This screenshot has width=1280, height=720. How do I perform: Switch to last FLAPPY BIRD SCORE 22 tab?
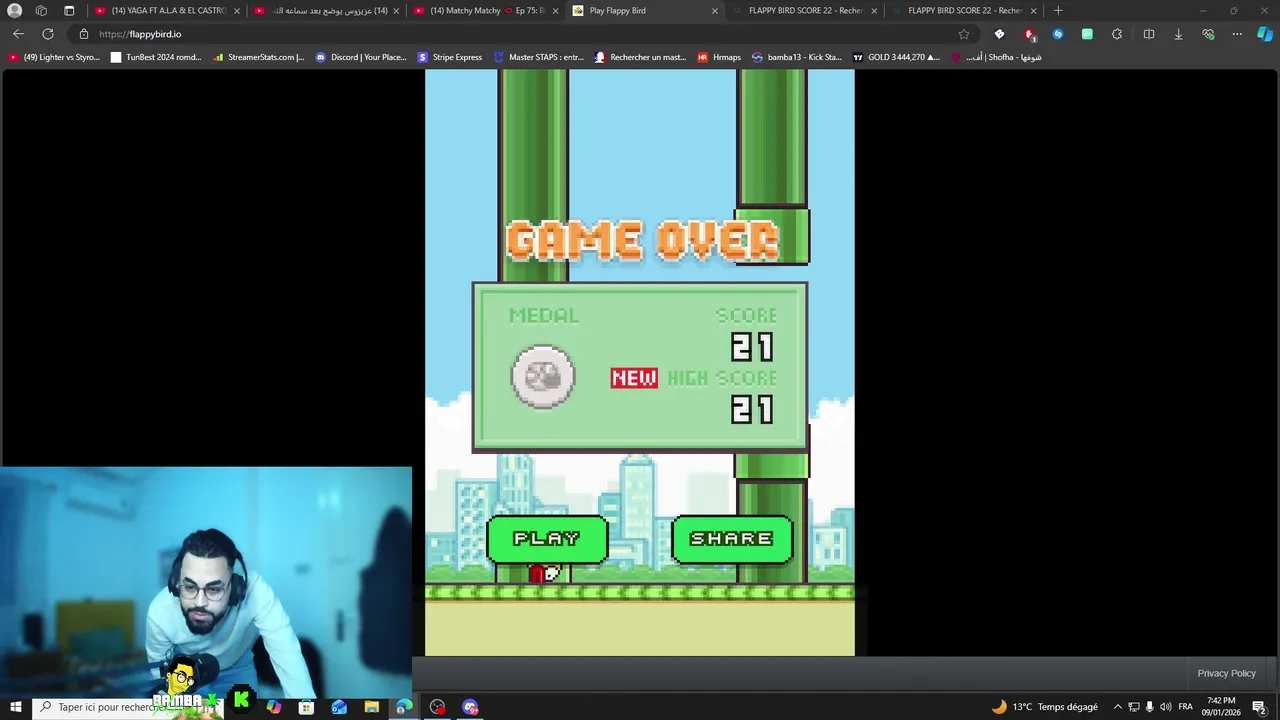[965, 10]
